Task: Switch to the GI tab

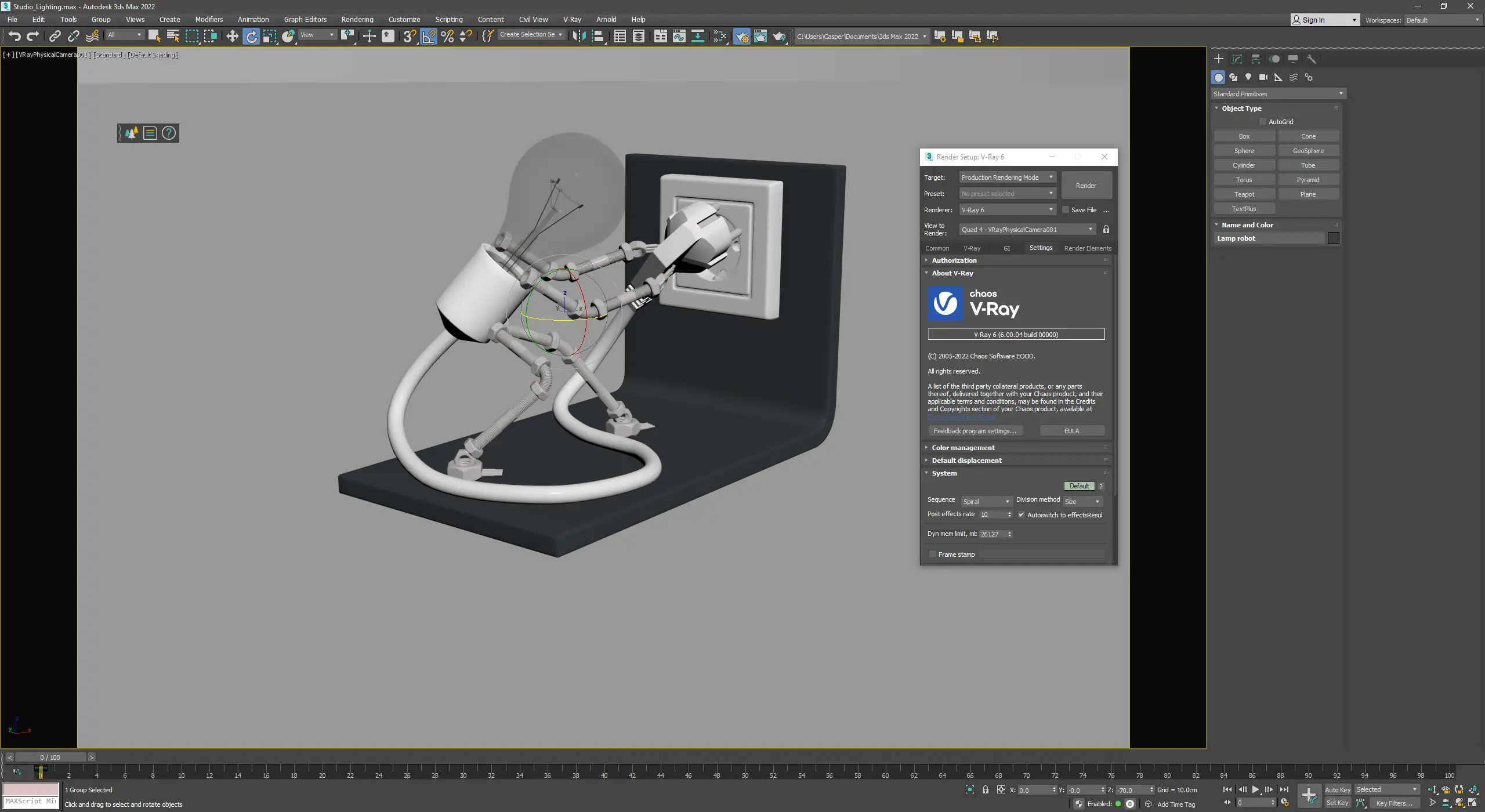Action: point(1007,248)
